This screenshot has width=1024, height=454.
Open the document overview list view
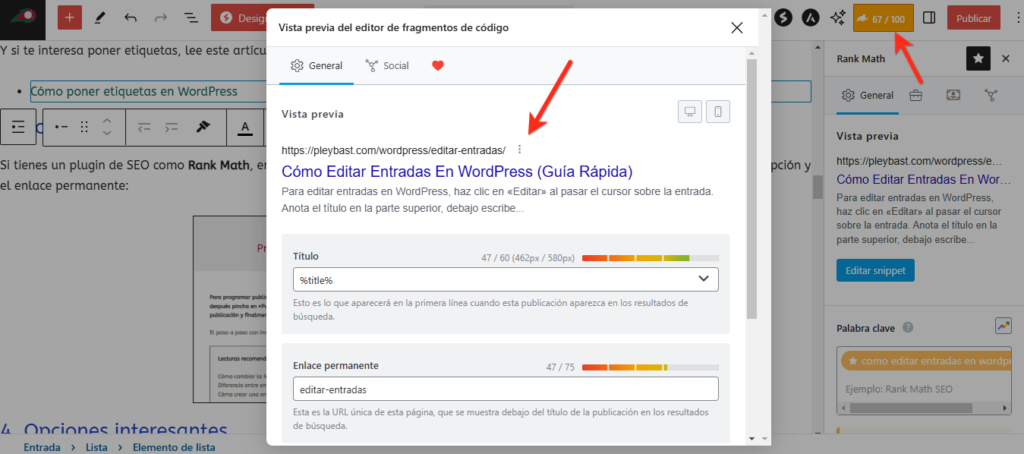coord(191,18)
